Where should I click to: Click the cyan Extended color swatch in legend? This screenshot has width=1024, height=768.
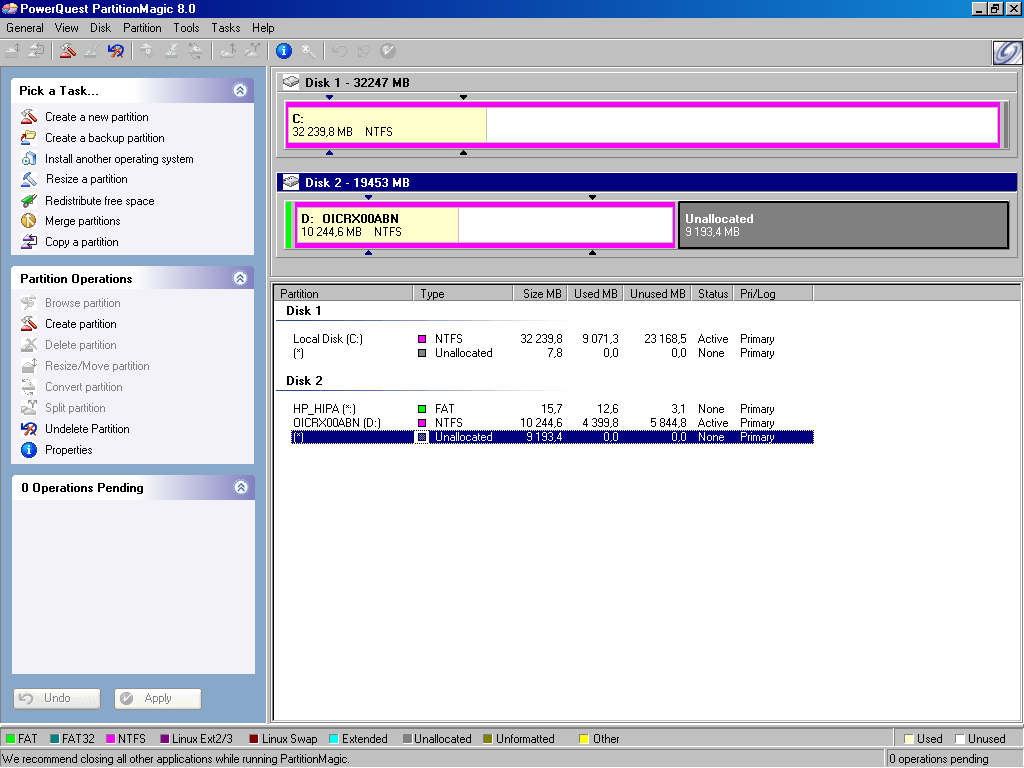point(334,739)
